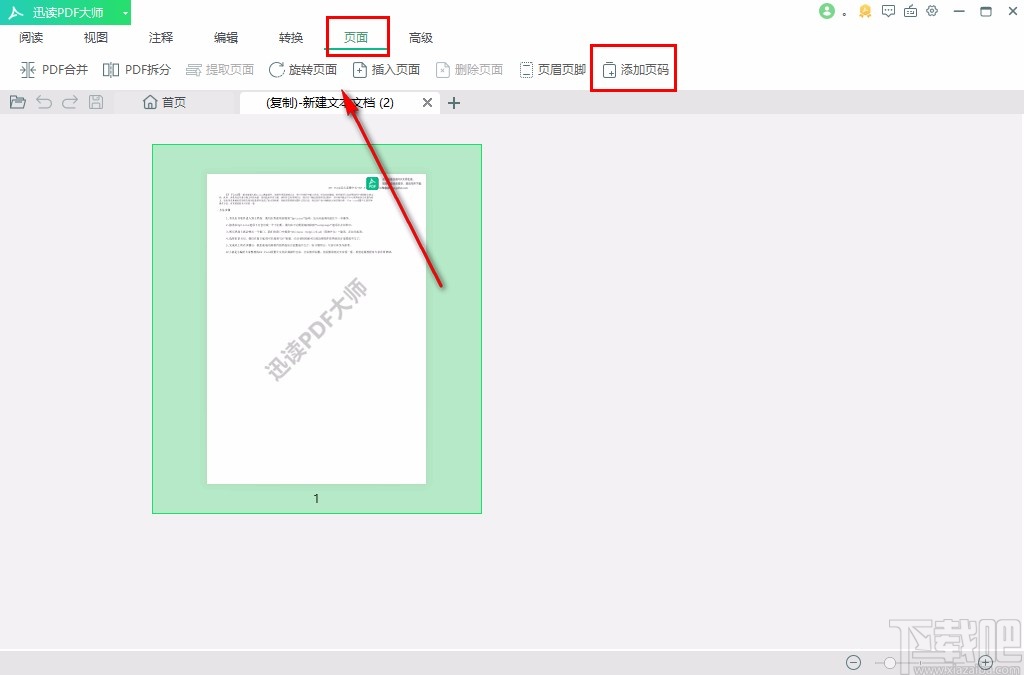Open a file with the folder icon
The image size is (1024, 675).
17,101
